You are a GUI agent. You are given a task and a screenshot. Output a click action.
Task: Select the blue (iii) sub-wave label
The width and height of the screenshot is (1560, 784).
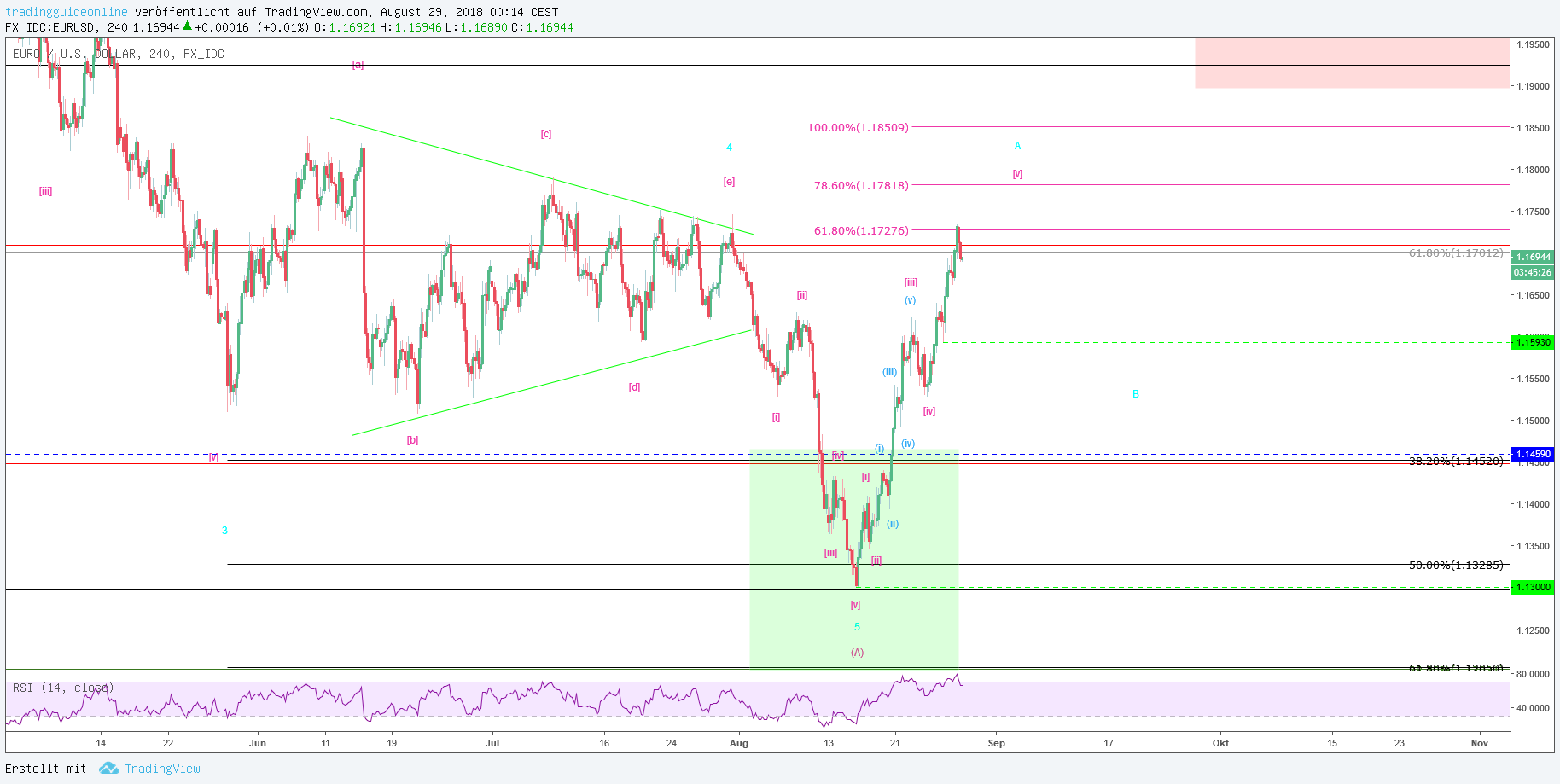click(x=889, y=372)
